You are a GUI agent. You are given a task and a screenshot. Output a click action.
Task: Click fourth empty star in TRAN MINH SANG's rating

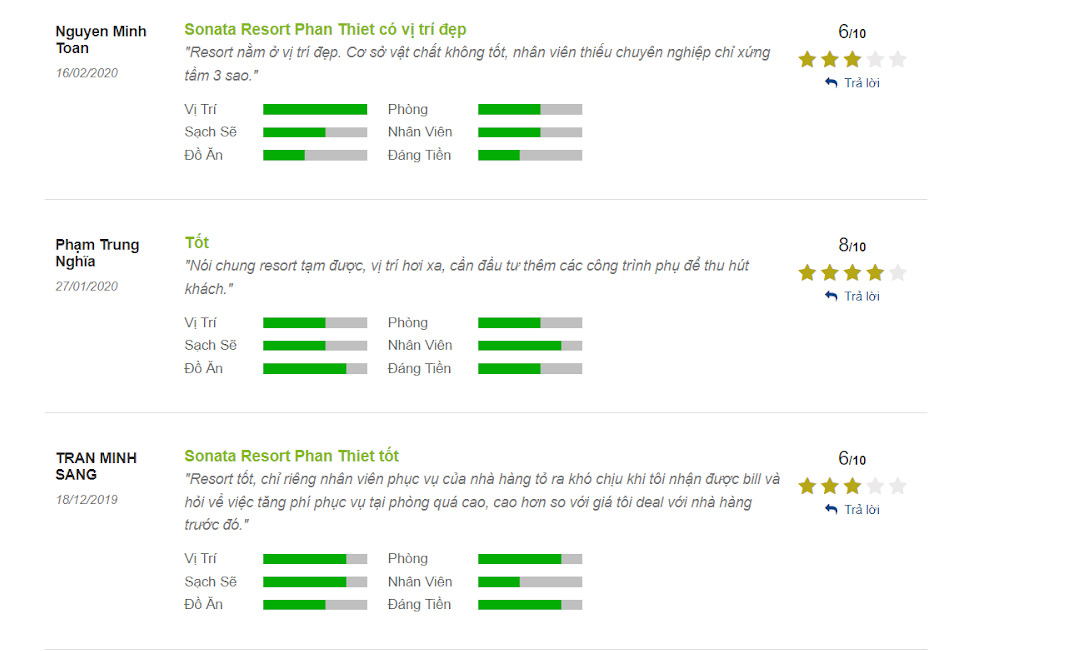click(875, 486)
